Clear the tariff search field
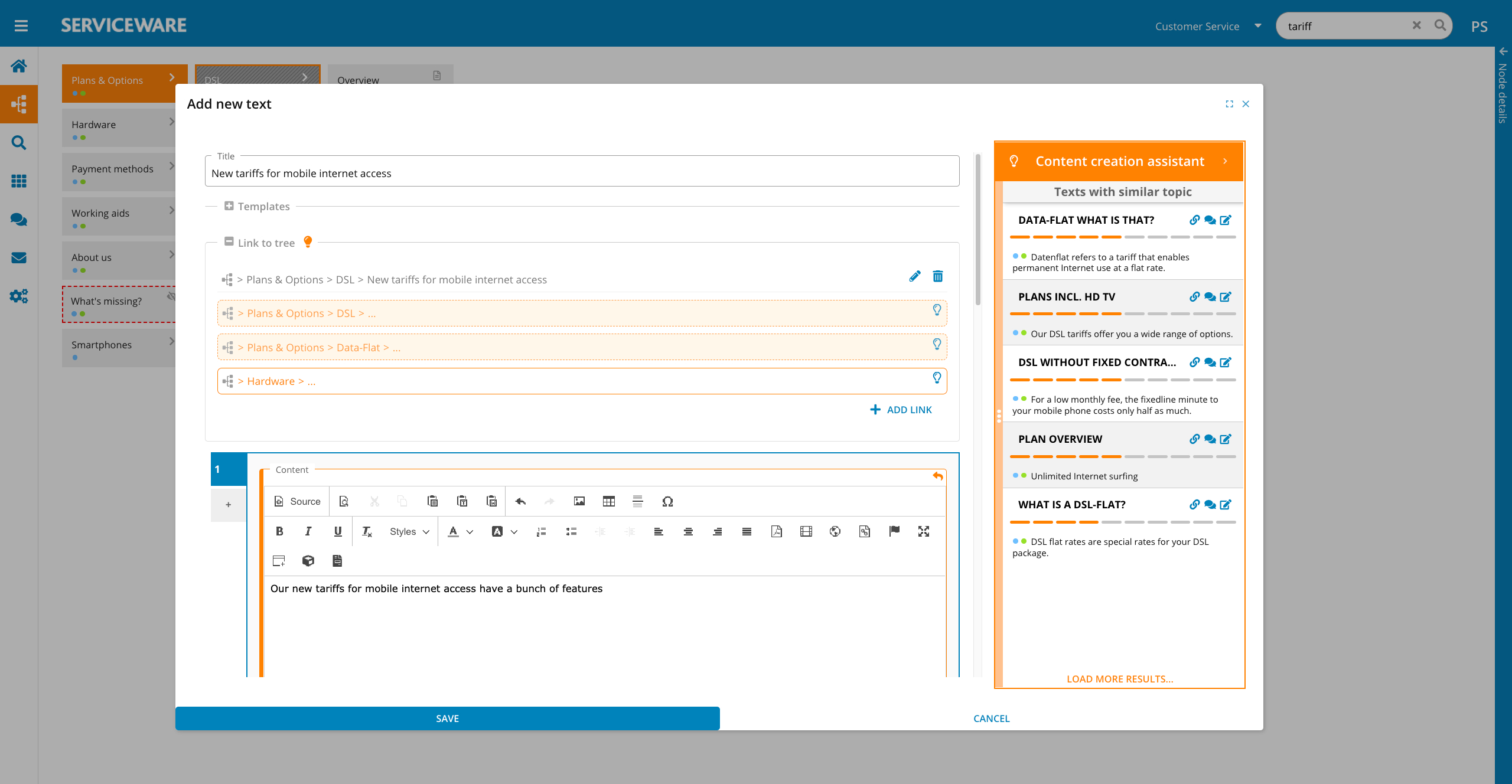 pyautogui.click(x=1416, y=25)
